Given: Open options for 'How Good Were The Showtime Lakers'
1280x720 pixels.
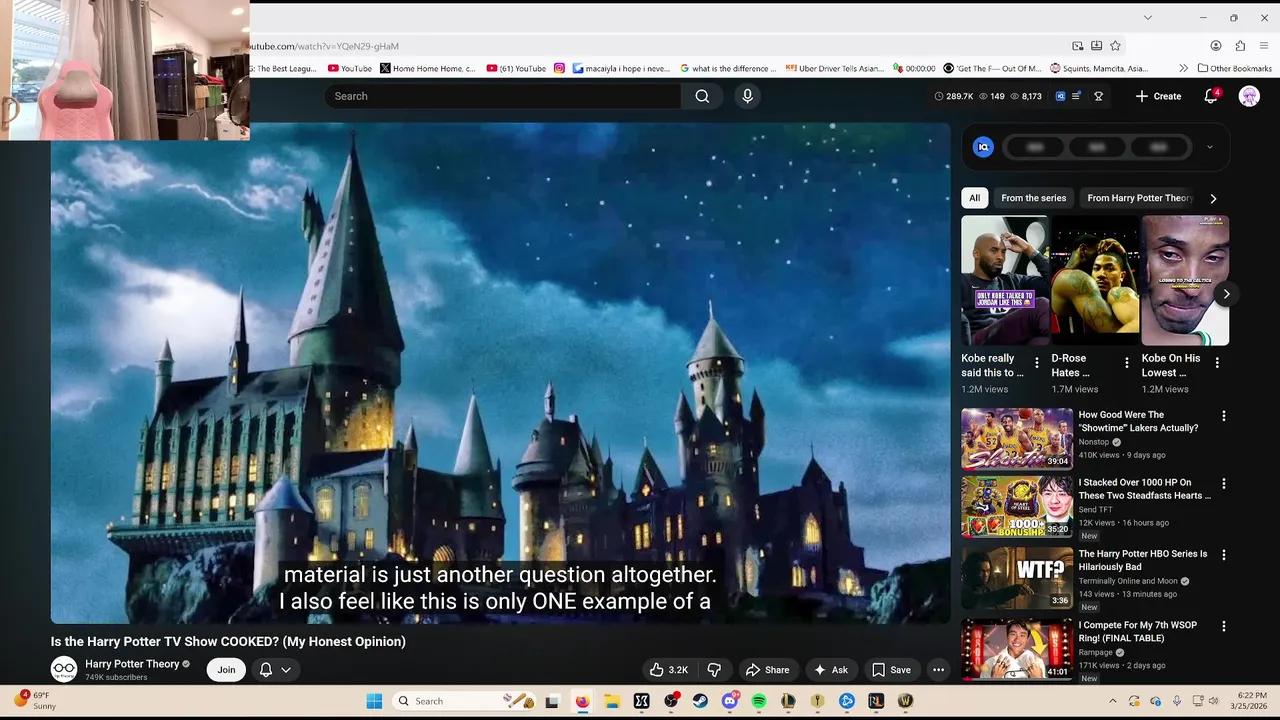Looking at the screenshot, I should [1223, 416].
